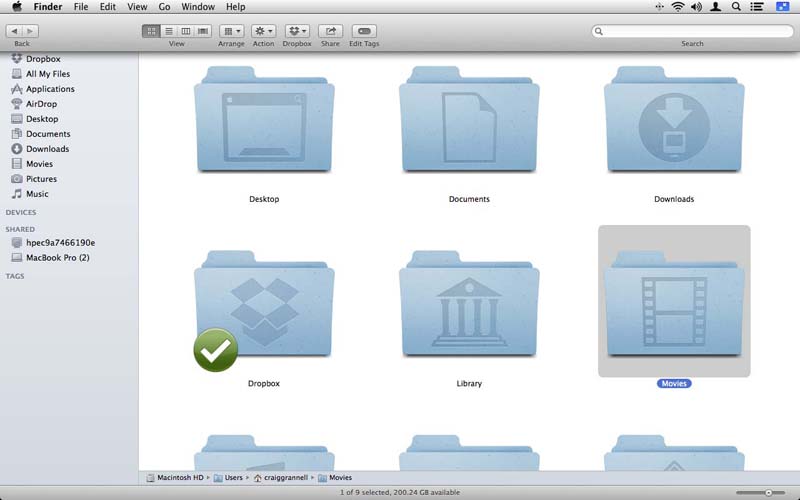Click the Share toolbar button
The width and height of the screenshot is (800, 500).
(x=330, y=31)
